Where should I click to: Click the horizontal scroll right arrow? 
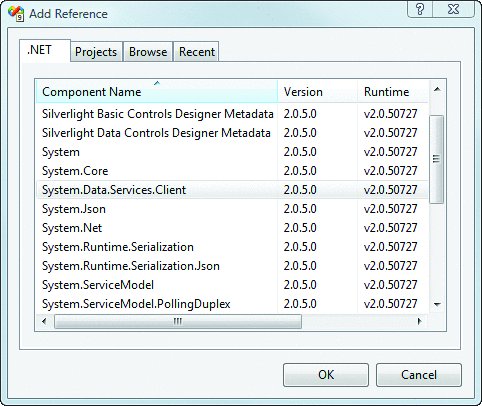click(419, 321)
